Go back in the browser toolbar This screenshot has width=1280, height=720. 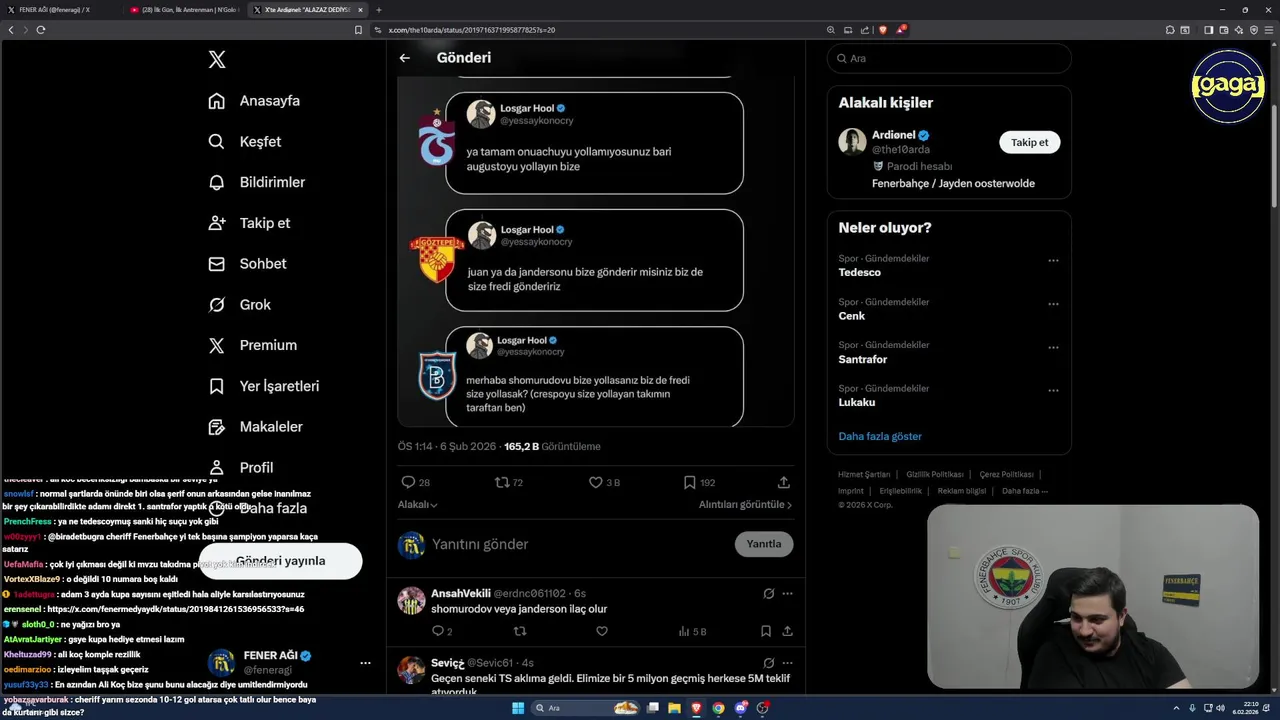pyautogui.click(x=11, y=30)
